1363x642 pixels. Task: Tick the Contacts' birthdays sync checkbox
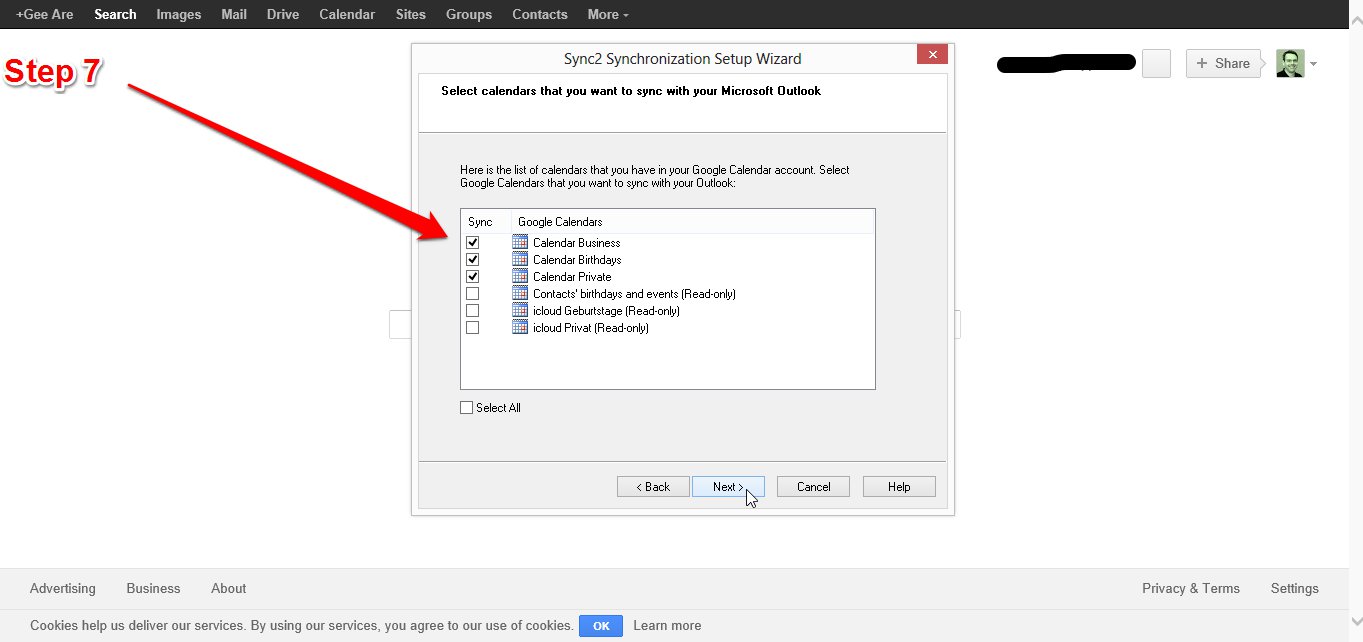[x=473, y=294]
